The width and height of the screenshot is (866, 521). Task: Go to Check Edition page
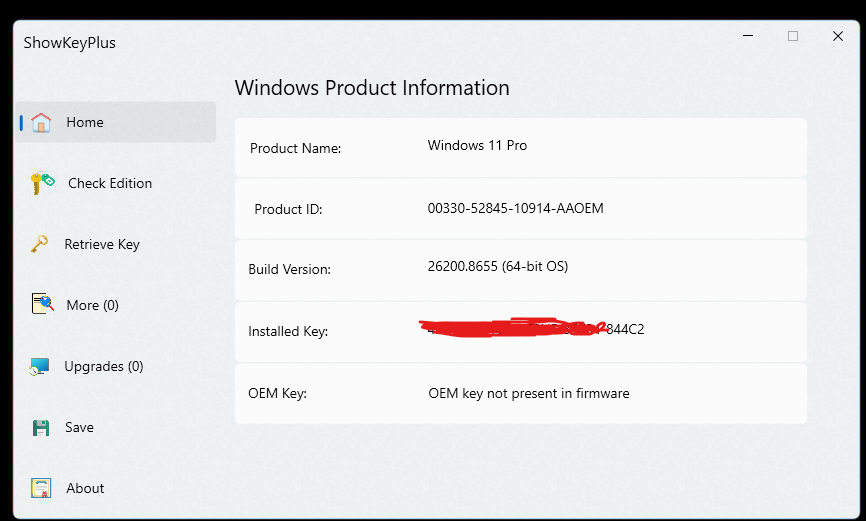point(116,183)
